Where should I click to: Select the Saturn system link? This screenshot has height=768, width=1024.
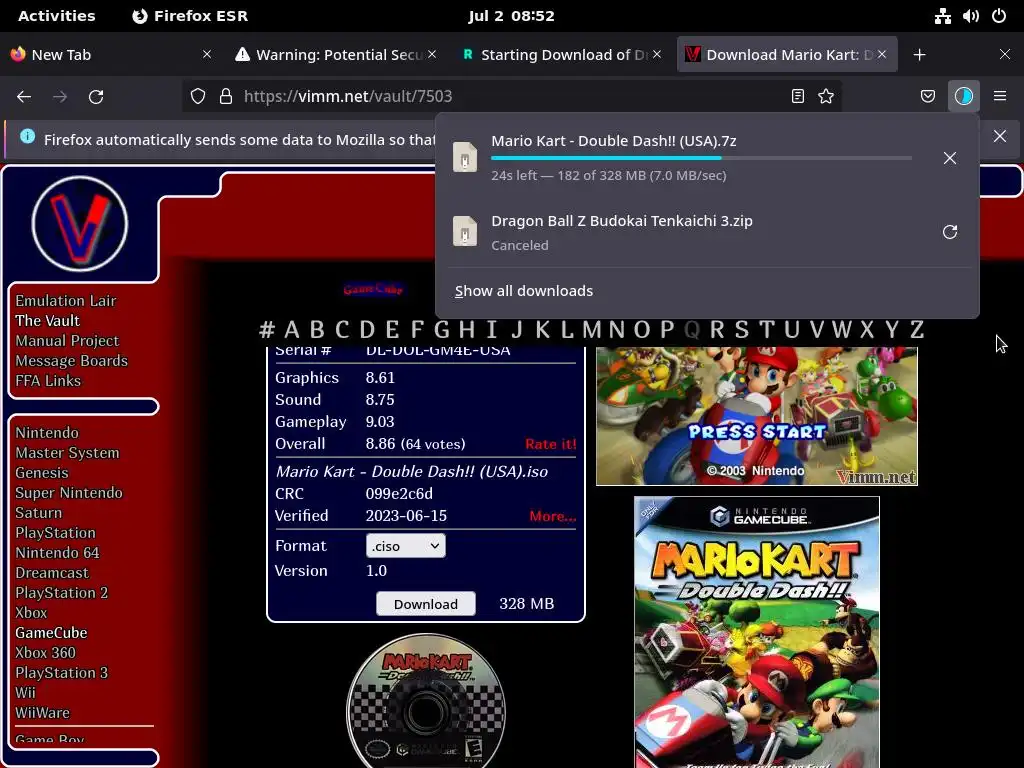[39, 513]
